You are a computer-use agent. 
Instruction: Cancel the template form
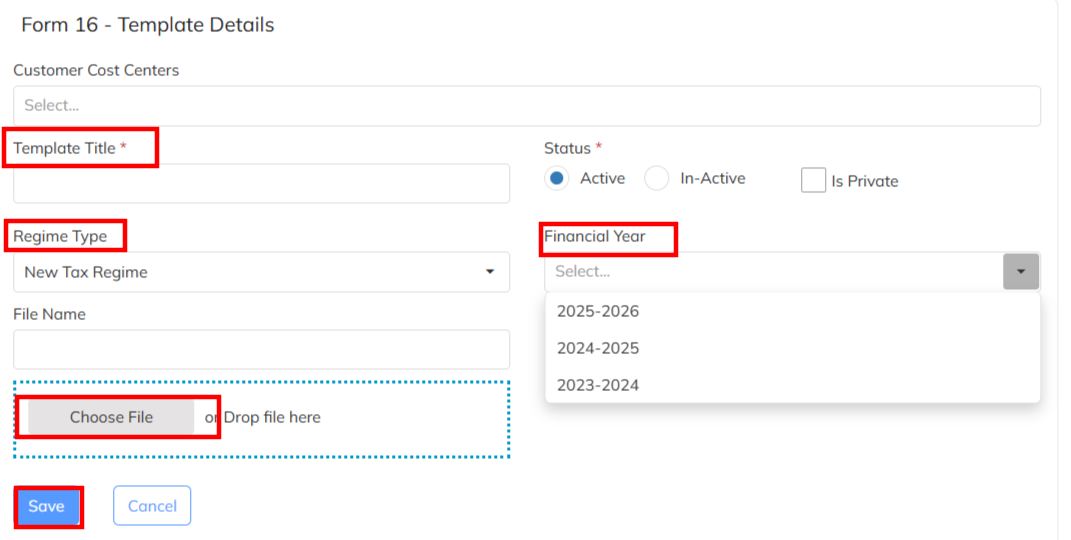[152, 506]
